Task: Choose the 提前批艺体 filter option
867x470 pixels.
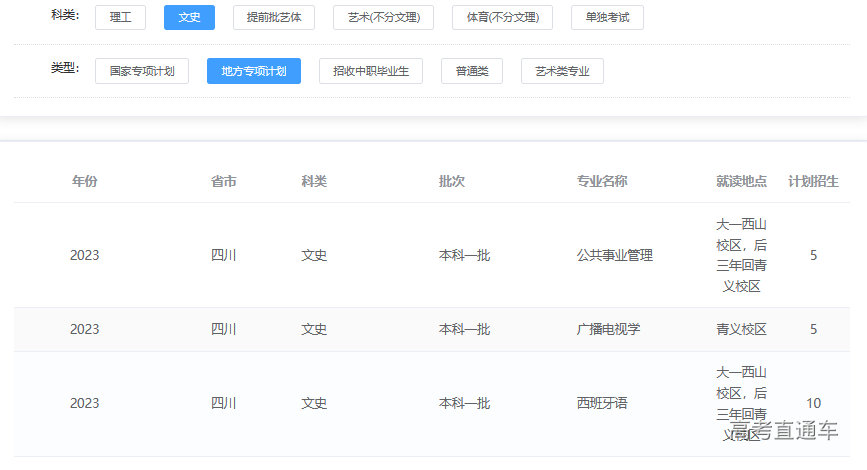Action: [274, 18]
